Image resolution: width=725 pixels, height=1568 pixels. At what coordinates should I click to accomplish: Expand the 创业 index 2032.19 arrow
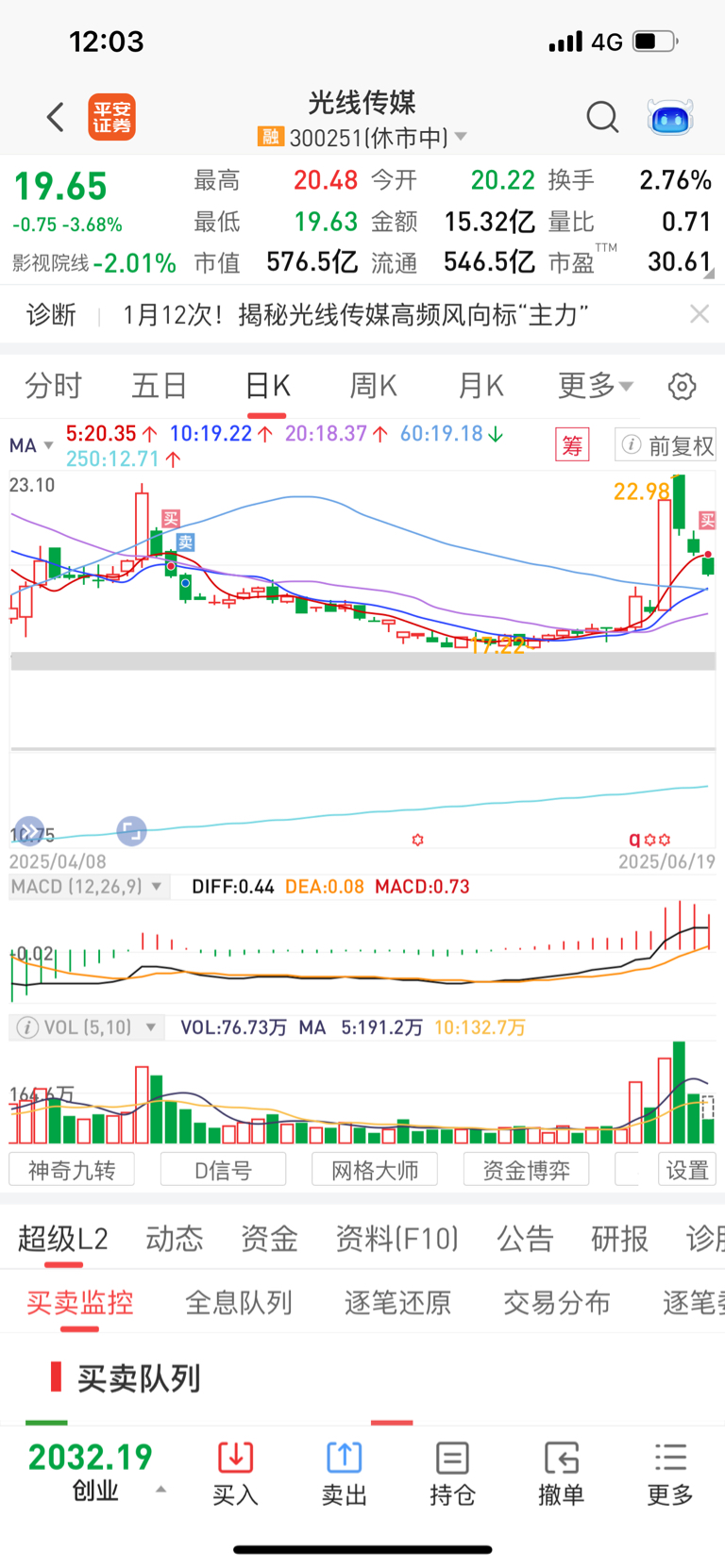(x=160, y=1490)
